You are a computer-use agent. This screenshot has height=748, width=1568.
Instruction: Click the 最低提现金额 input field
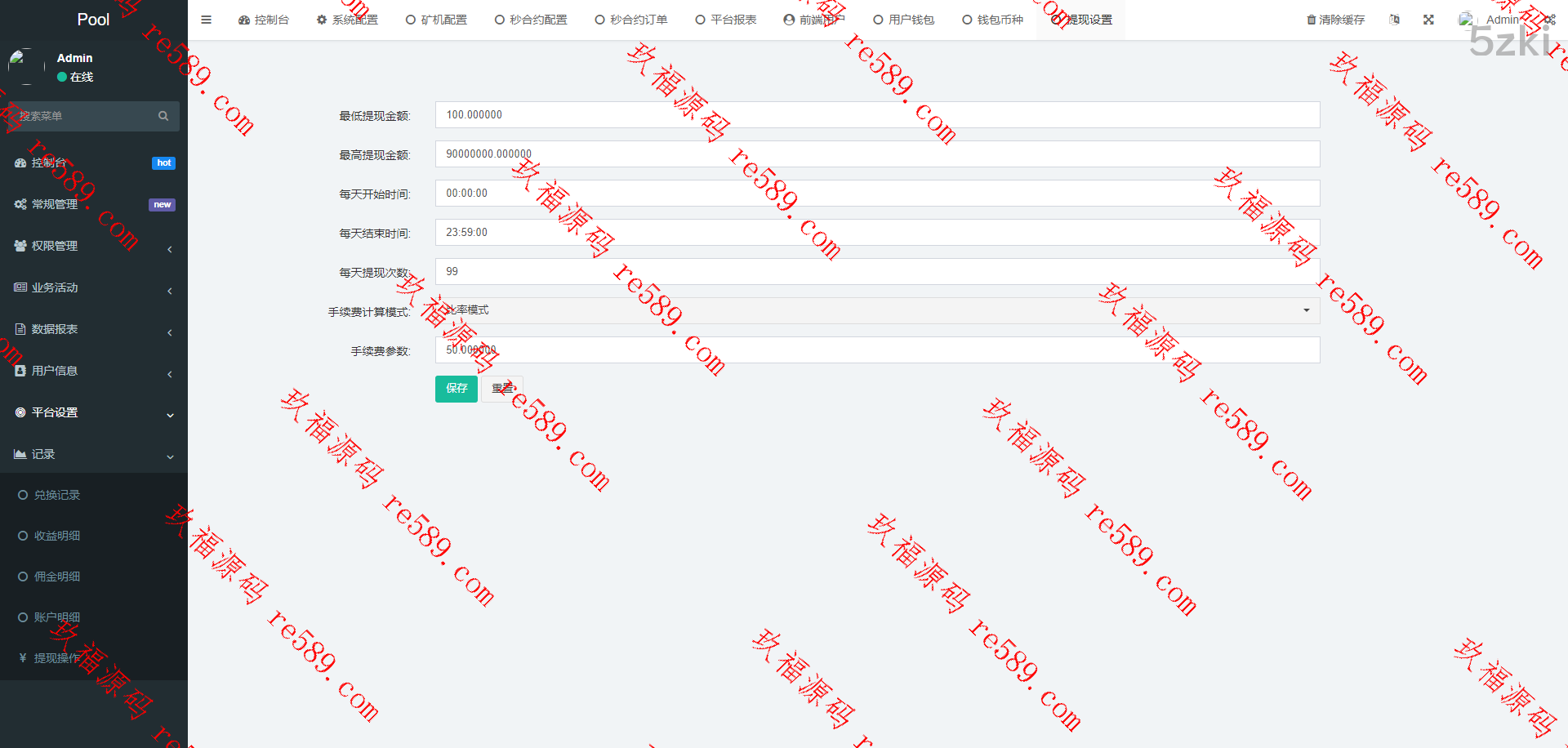877,115
